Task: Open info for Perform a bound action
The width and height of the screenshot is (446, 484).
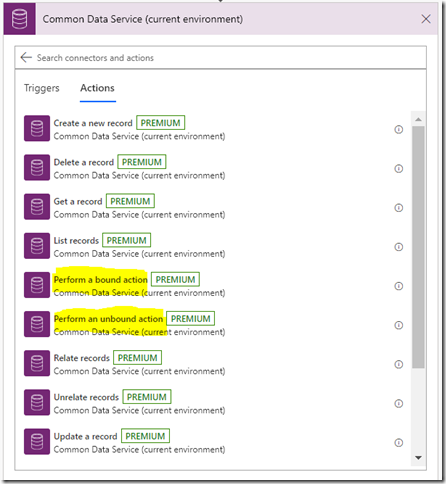Action: [399, 286]
